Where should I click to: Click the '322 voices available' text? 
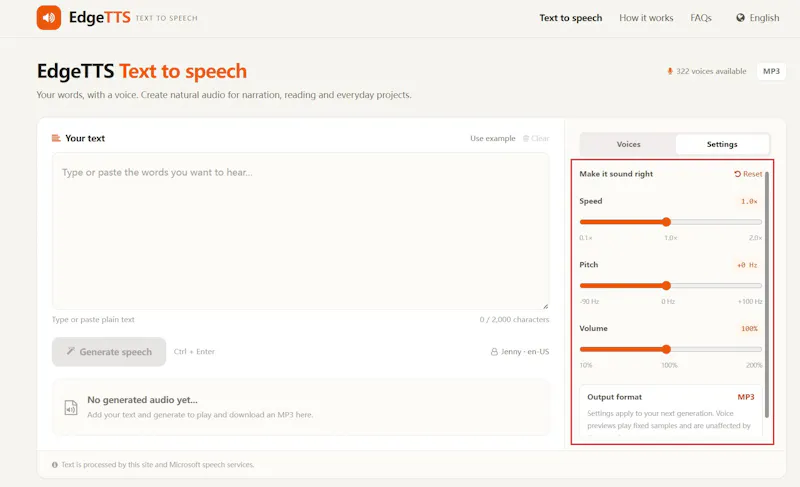tap(711, 71)
